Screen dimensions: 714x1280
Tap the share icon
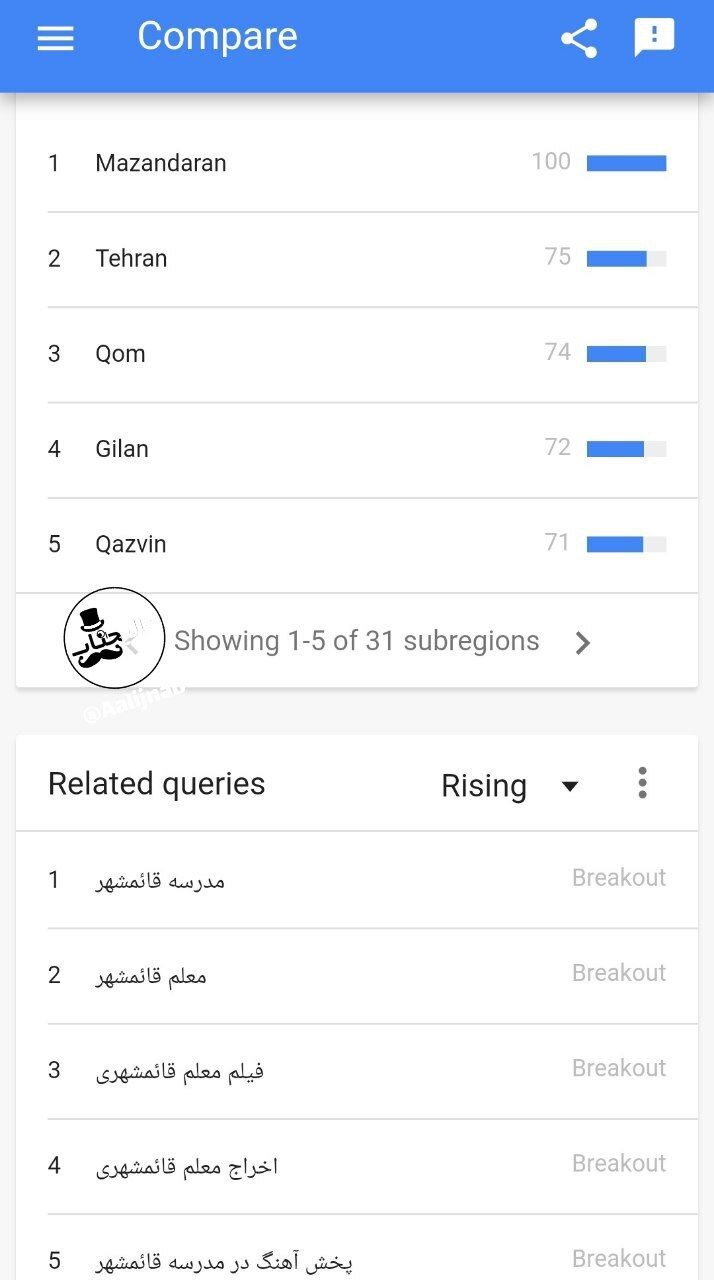pyautogui.click(x=579, y=39)
